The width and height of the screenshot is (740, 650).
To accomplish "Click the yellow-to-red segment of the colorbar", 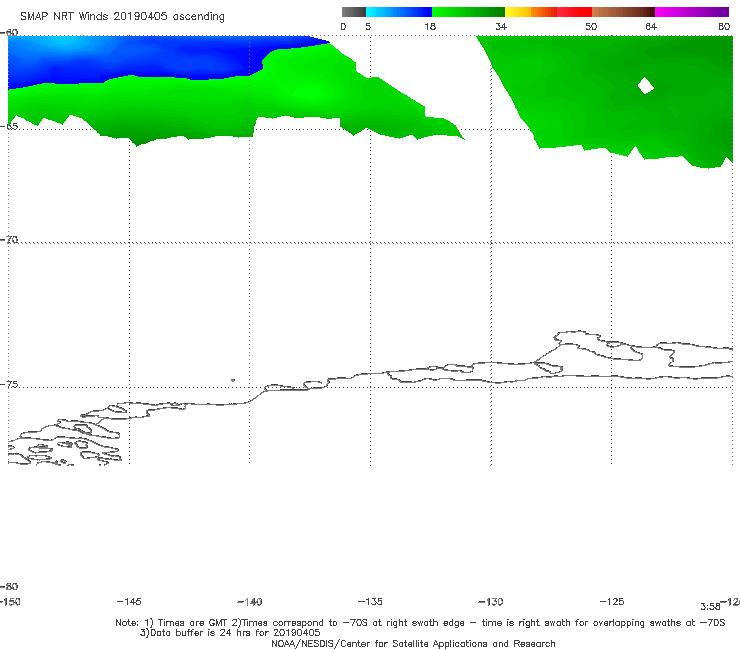I will 548,12.
